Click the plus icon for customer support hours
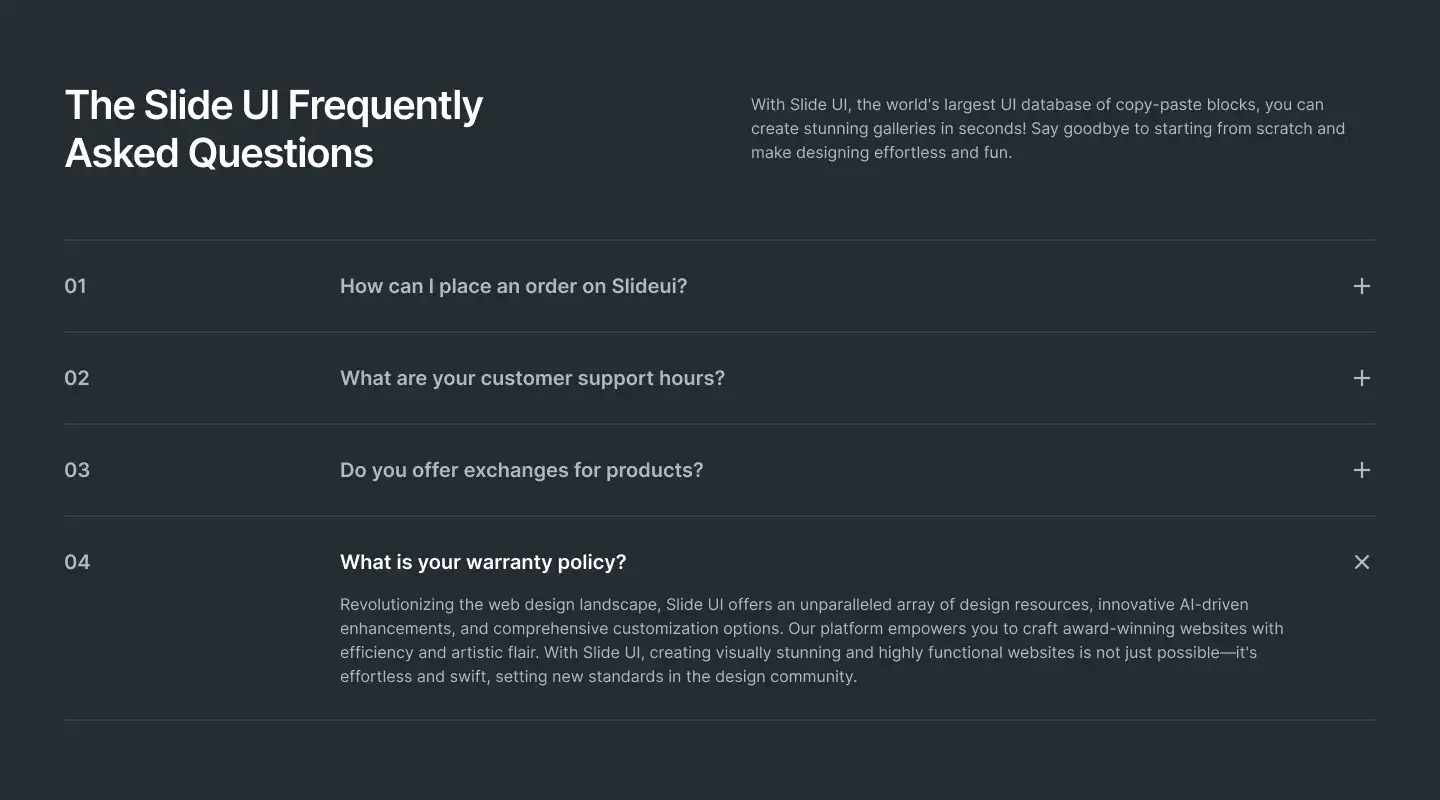Image resolution: width=1440 pixels, height=800 pixels. click(x=1361, y=378)
